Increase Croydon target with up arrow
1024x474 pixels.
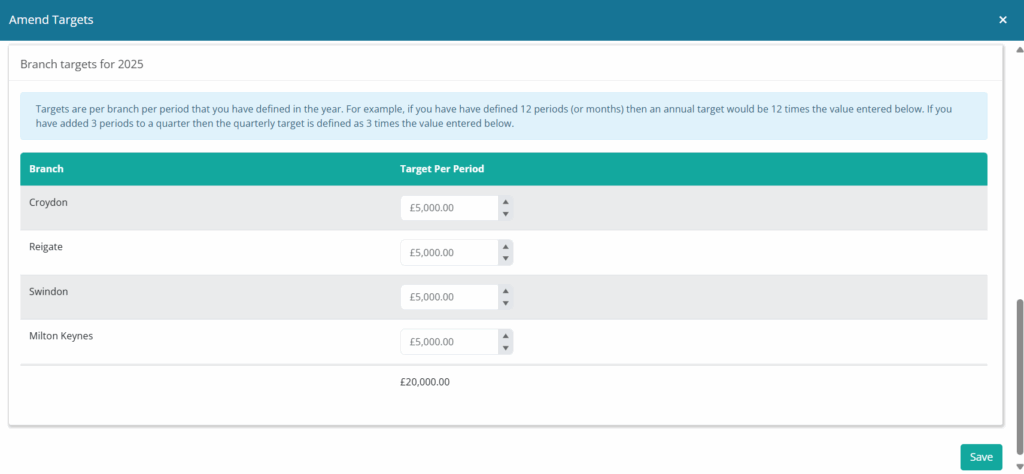tap(506, 202)
